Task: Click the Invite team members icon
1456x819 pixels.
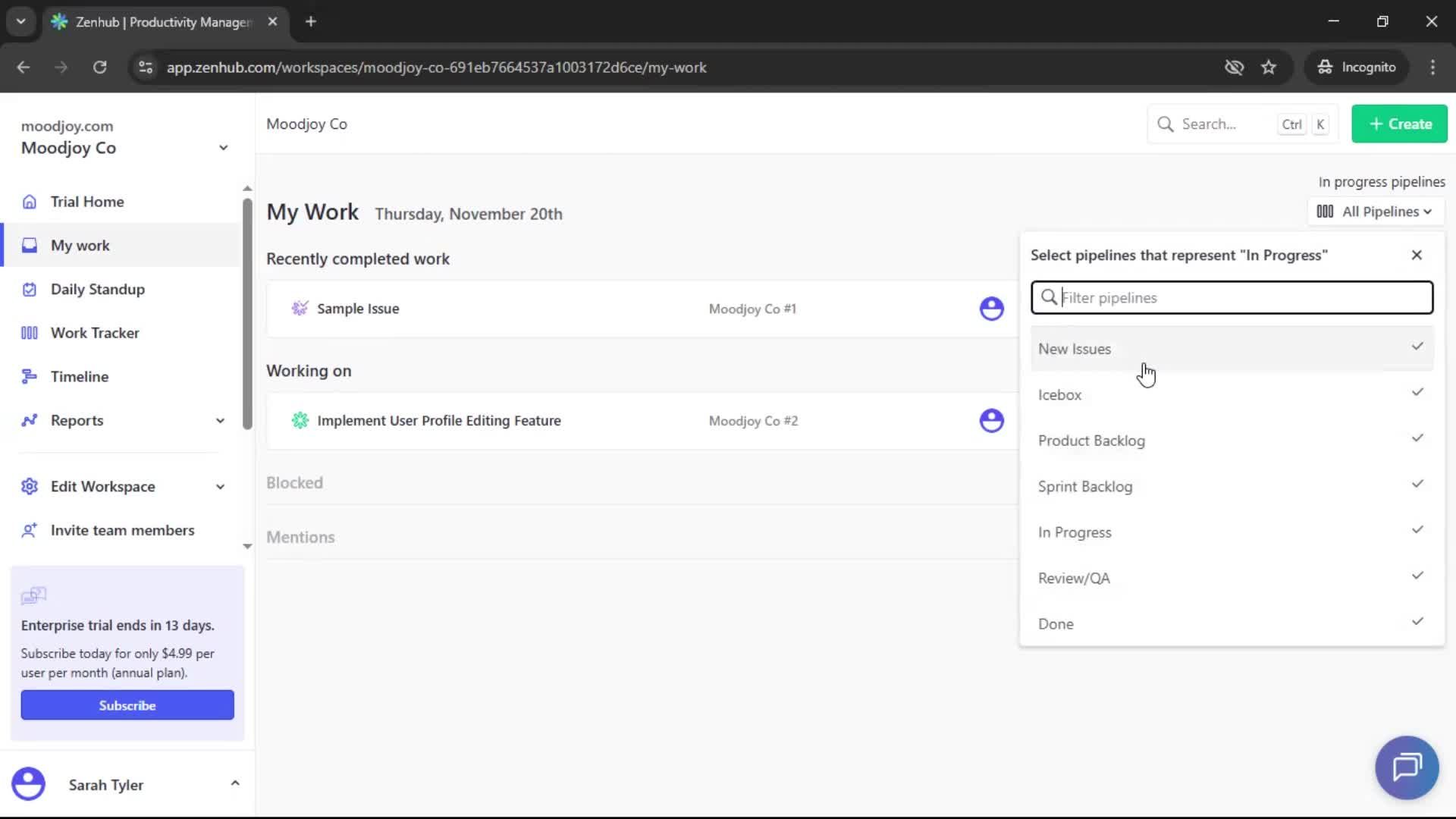Action: click(x=30, y=531)
